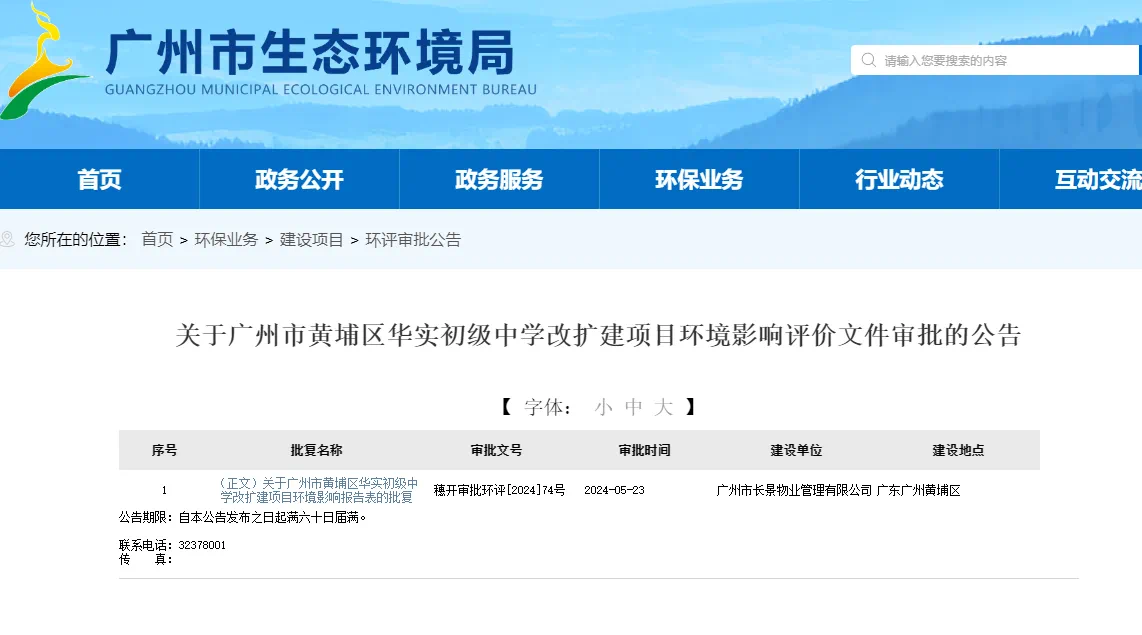
Task: Go to the 政务服务 navigation item
Action: (499, 180)
